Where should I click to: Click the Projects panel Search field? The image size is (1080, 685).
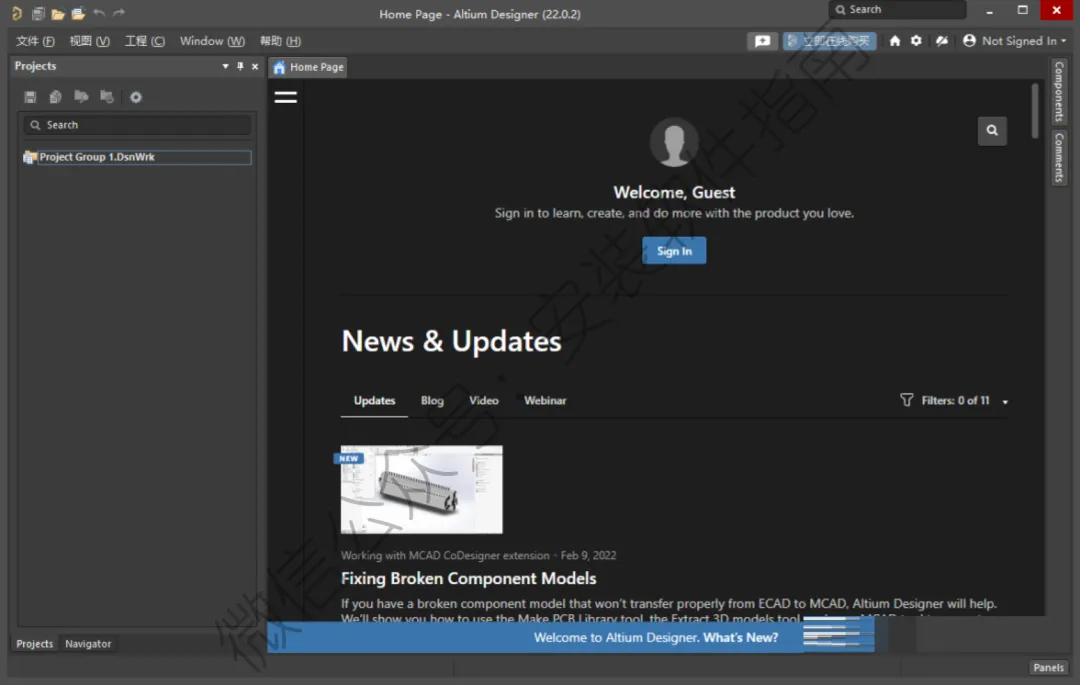coord(138,125)
